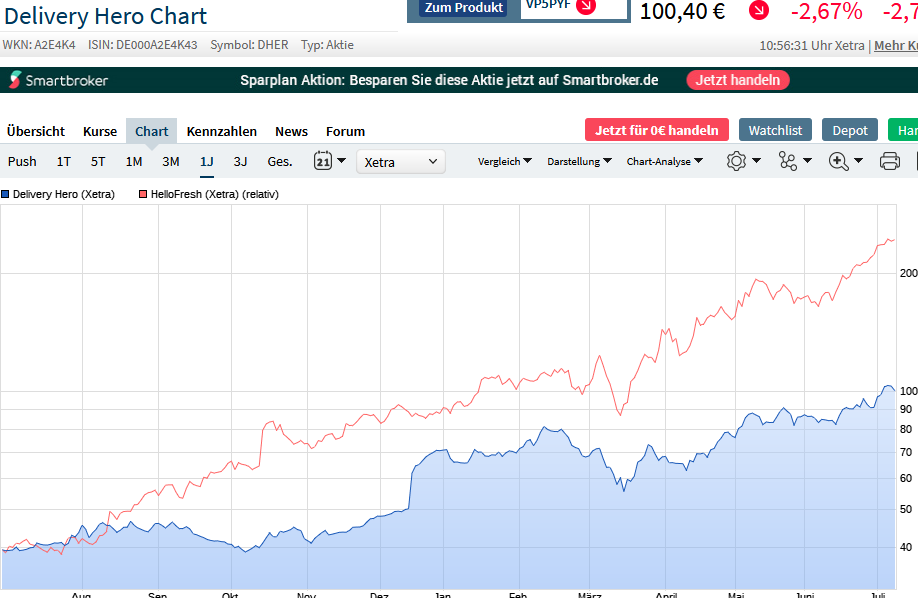Click the HelloFresh (Xetra) (relativ) legend label
The width and height of the screenshot is (918, 598).
[x=215, y=194]
